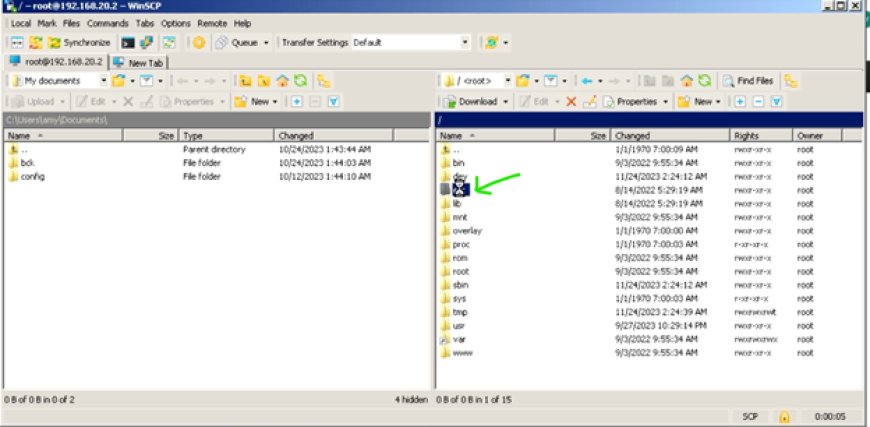The height and width of the screenshot is (427, 870).
Task: Click the 4 hidden status text
Action: tap(411, 399)
